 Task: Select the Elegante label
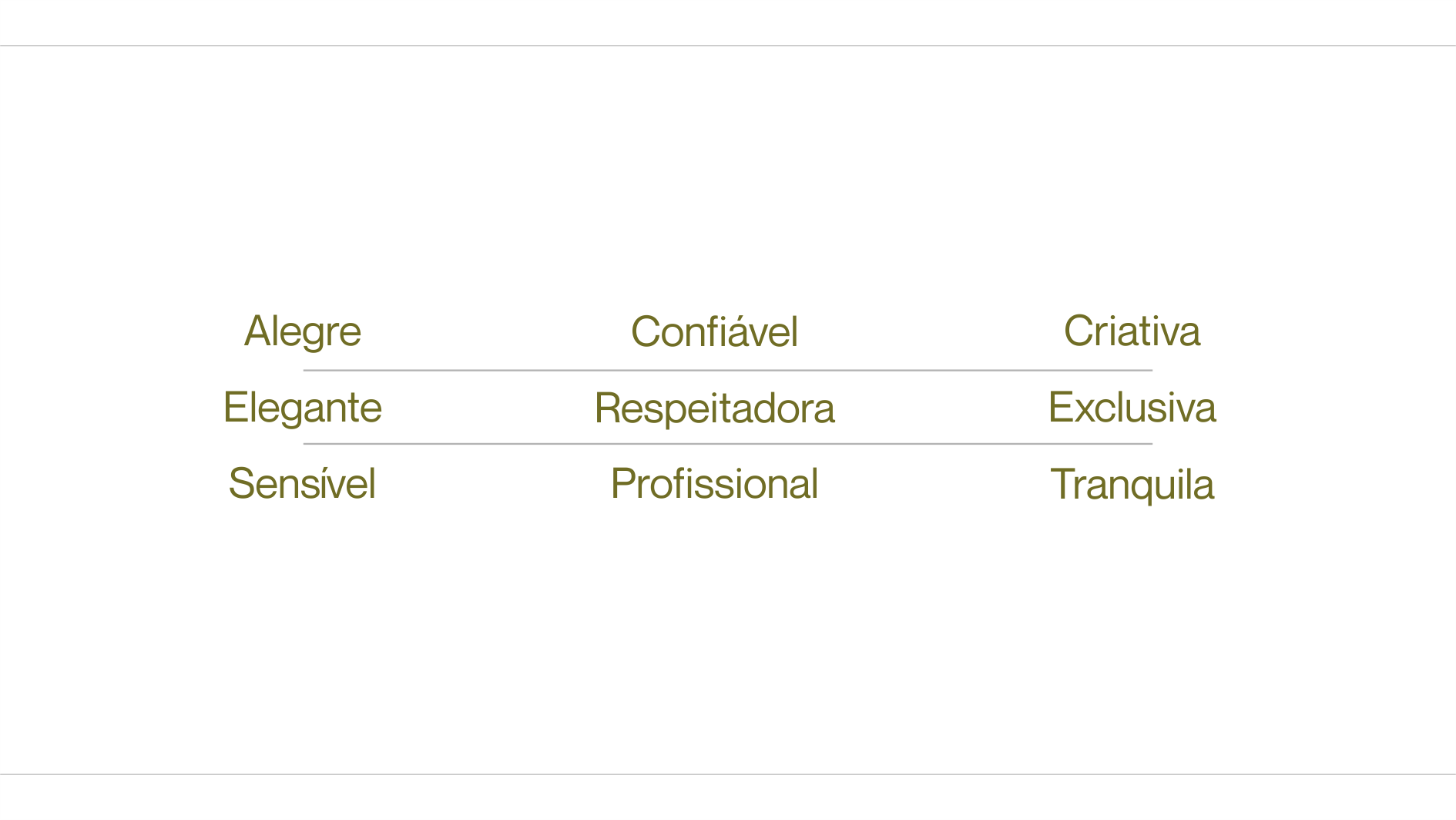pyautogui.click(x=302, y=408)
